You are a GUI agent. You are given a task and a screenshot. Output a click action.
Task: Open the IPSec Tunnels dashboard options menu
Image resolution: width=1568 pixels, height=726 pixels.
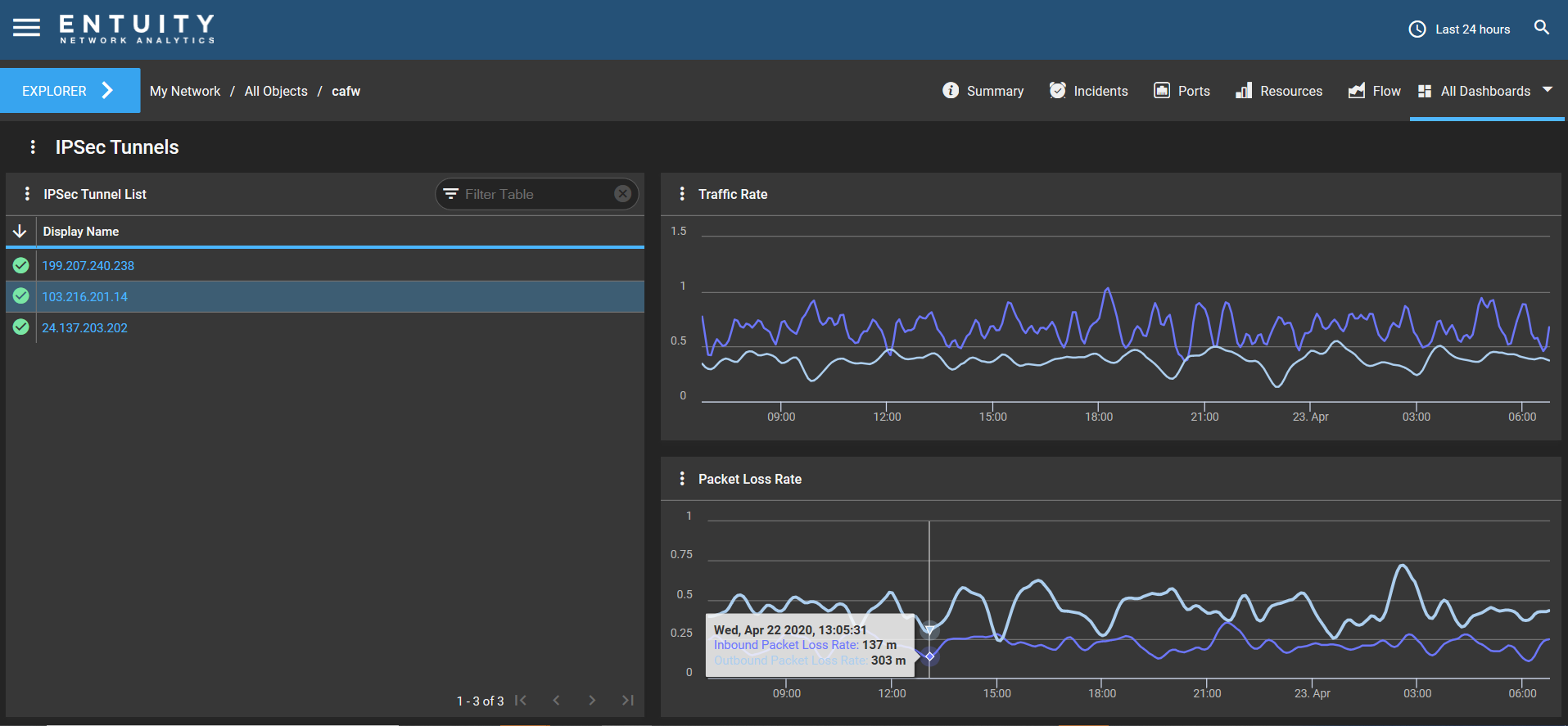tap(33, 147)
